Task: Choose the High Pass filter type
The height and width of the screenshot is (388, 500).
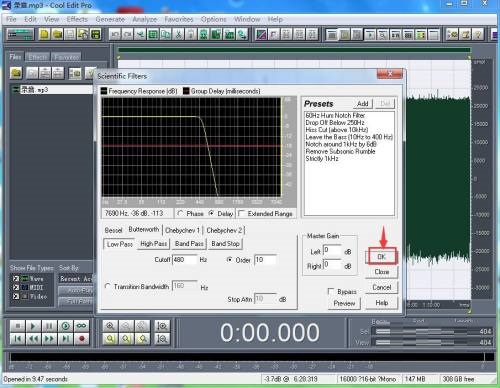Action: [153, 244]
